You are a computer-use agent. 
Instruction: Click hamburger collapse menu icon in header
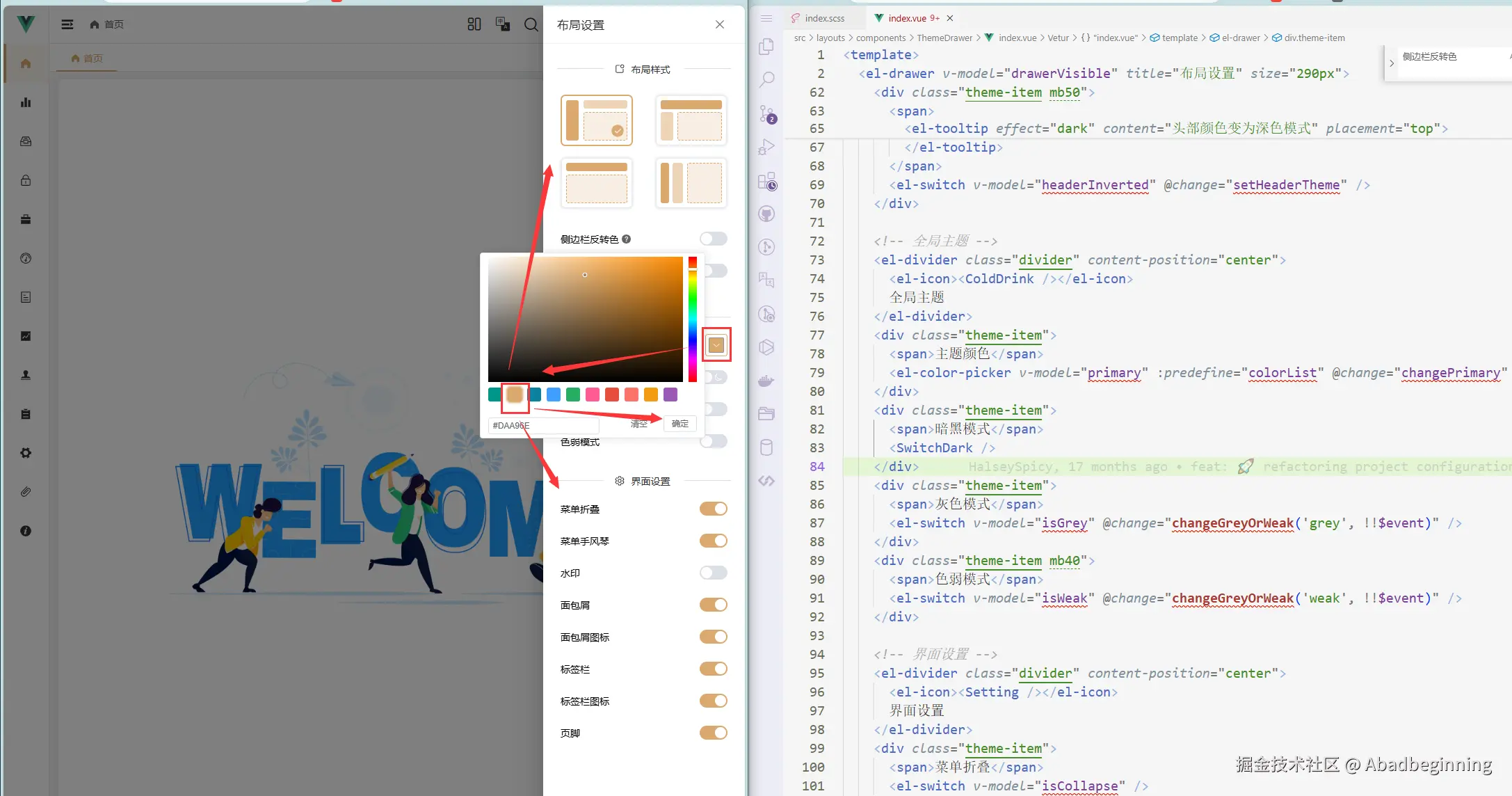tap(67, 24)
